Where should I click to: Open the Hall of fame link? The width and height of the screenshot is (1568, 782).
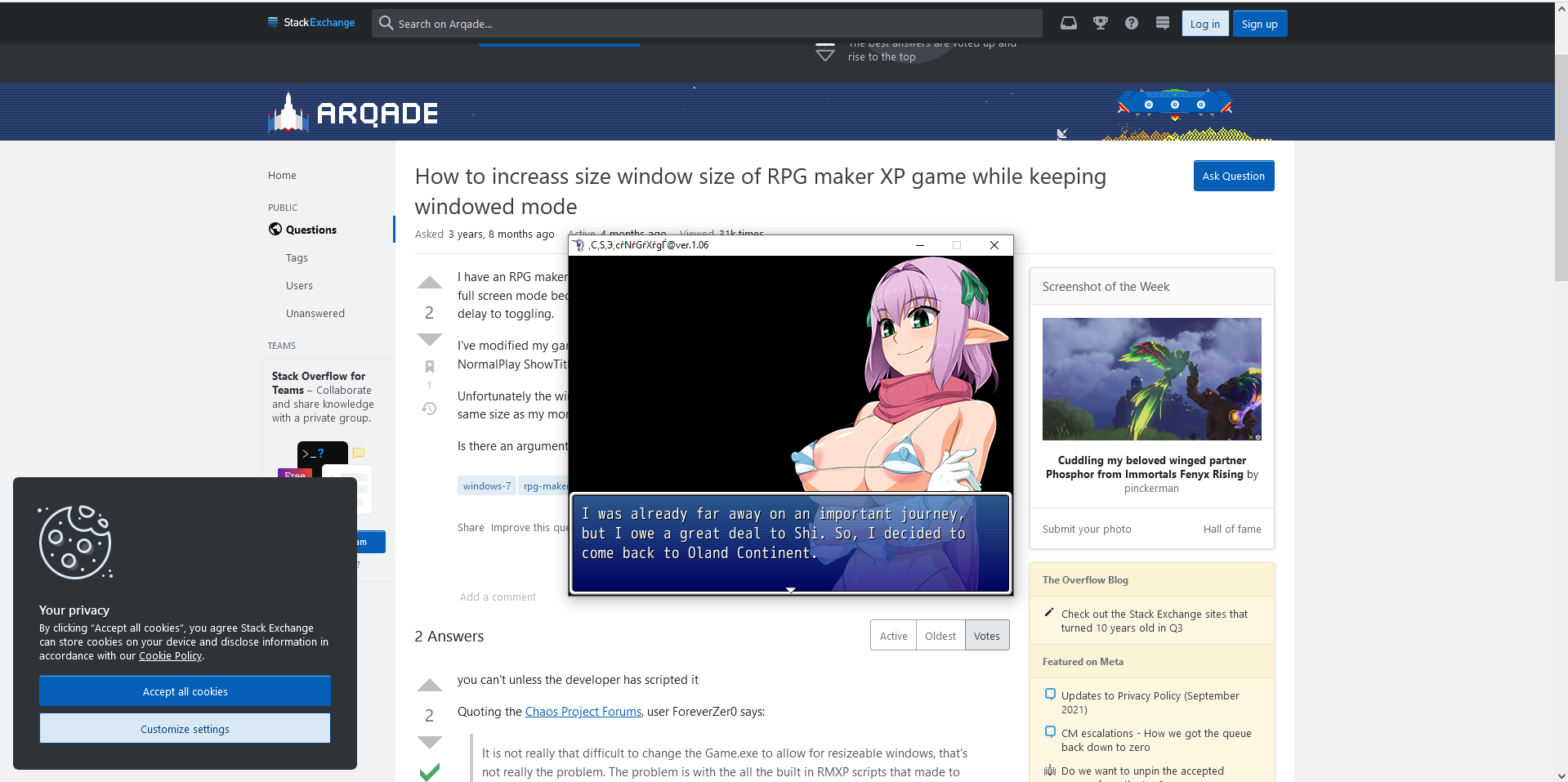coord(1231,529)
